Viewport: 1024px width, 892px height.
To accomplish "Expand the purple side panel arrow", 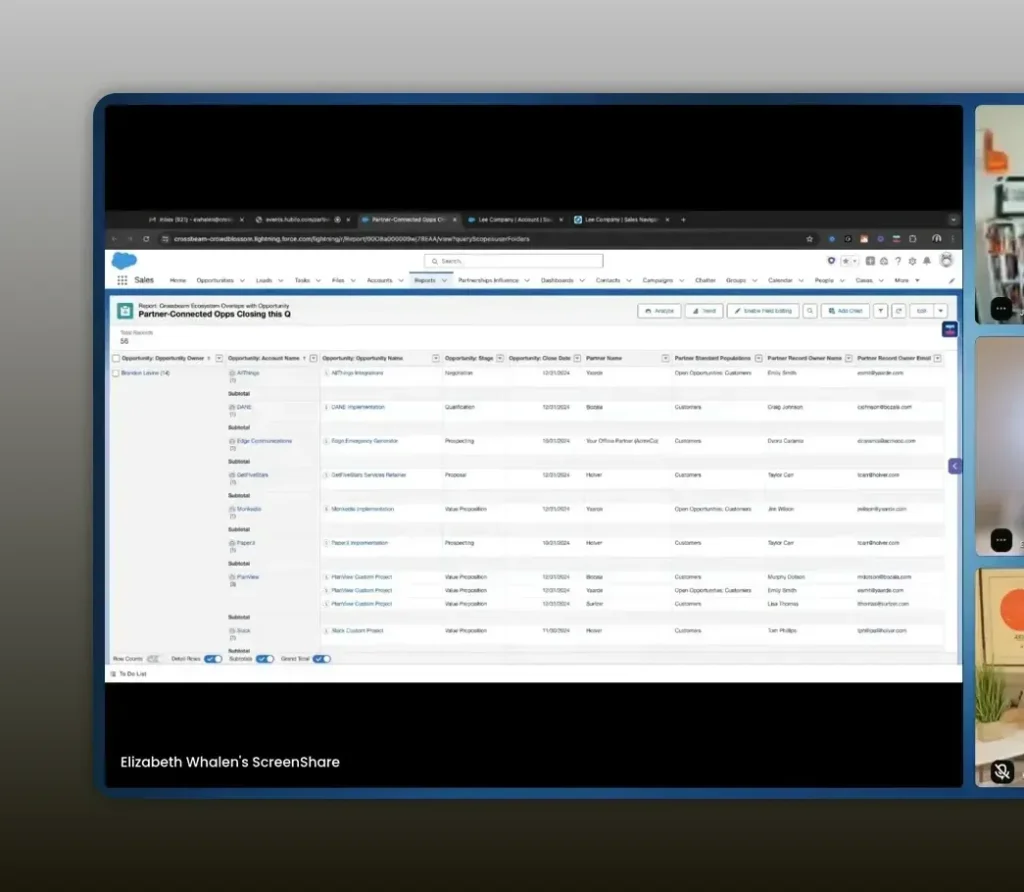I will pos(954,466).
